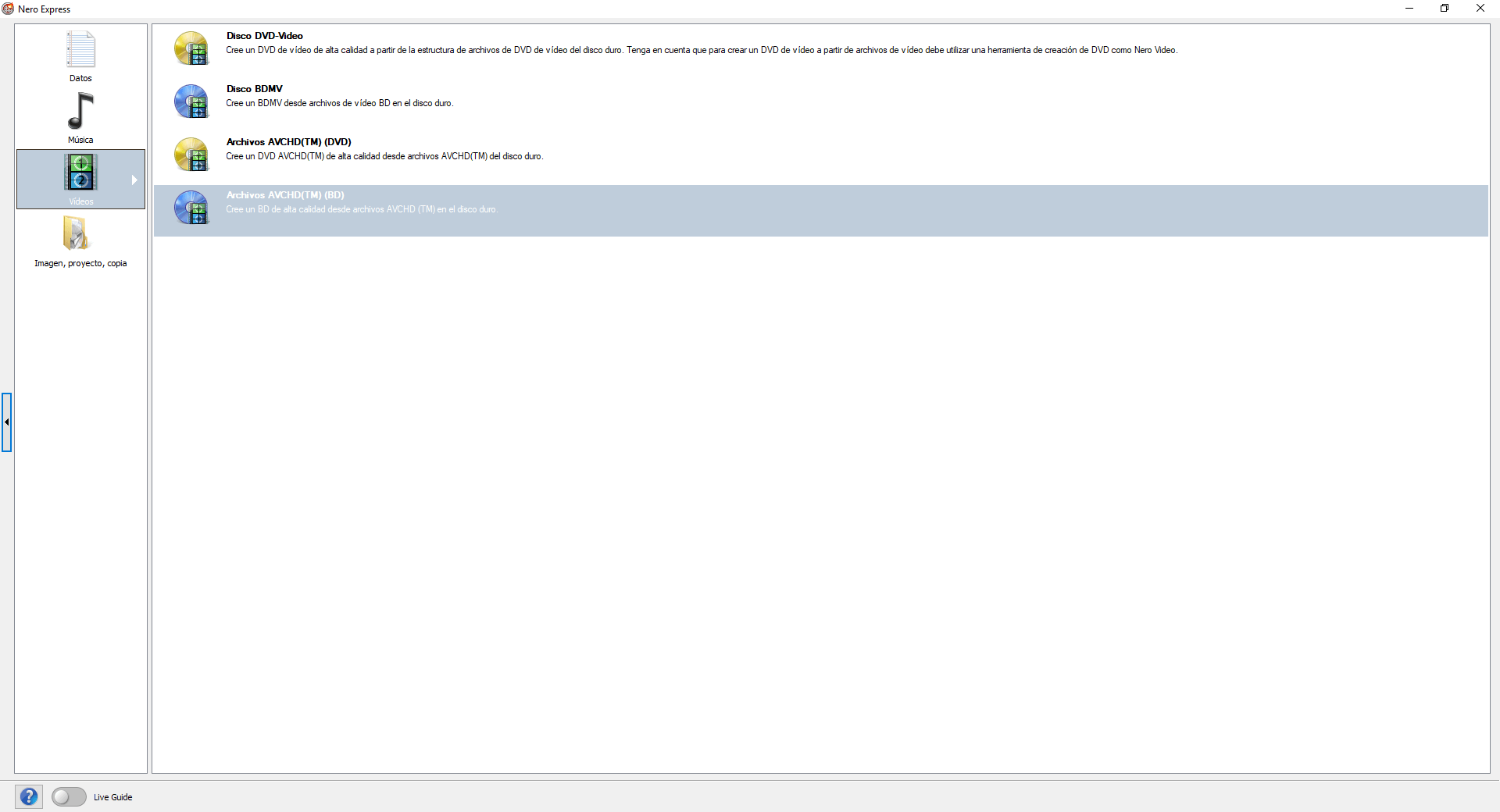The height and width of the screenshot is (812, 1500).
Task: Click the Nero Express title bar logo
Action: click(x=8, y=9)
